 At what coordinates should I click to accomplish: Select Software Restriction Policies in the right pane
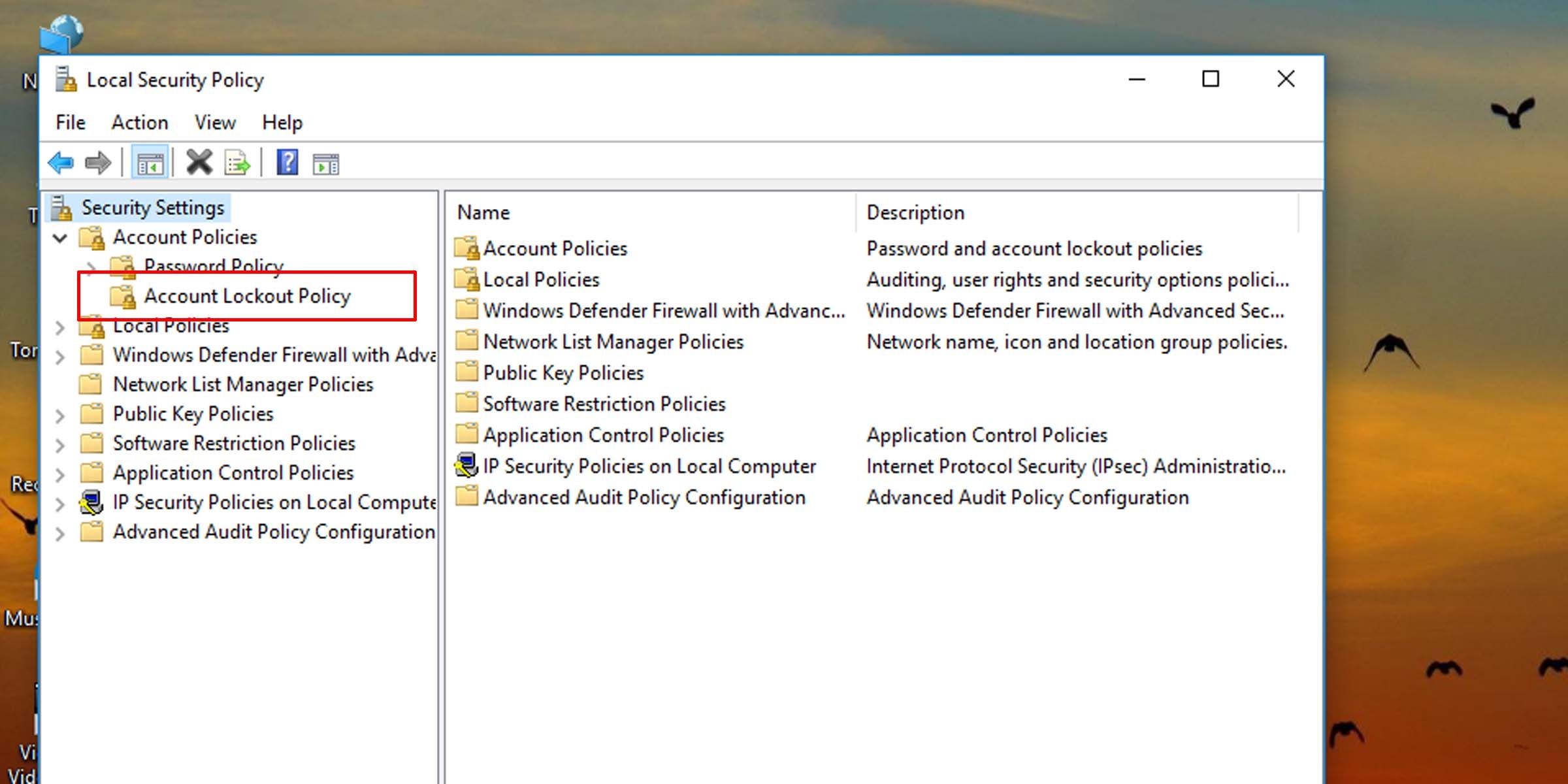604,404
